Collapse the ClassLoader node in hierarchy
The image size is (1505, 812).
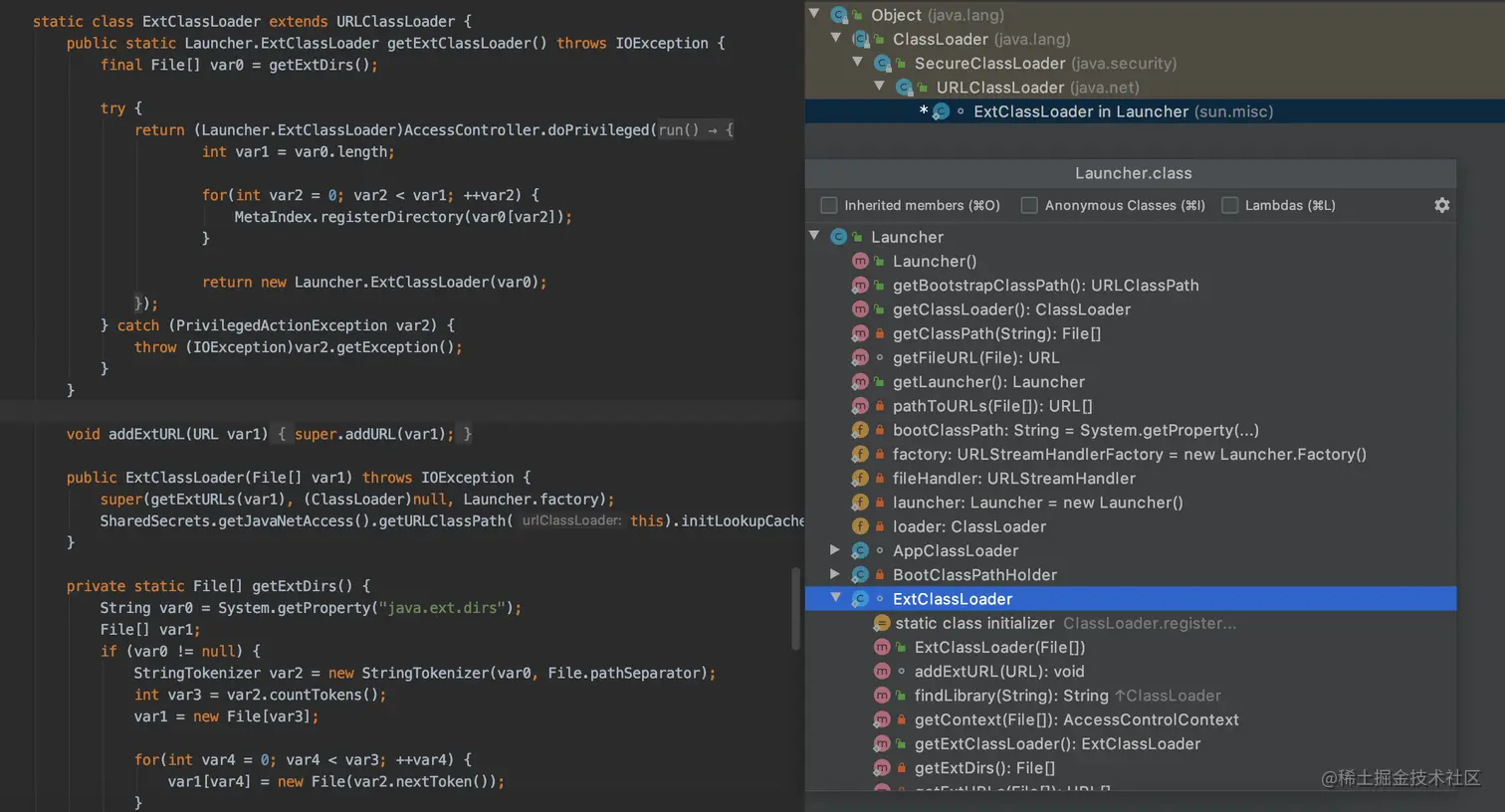point(836,38)
